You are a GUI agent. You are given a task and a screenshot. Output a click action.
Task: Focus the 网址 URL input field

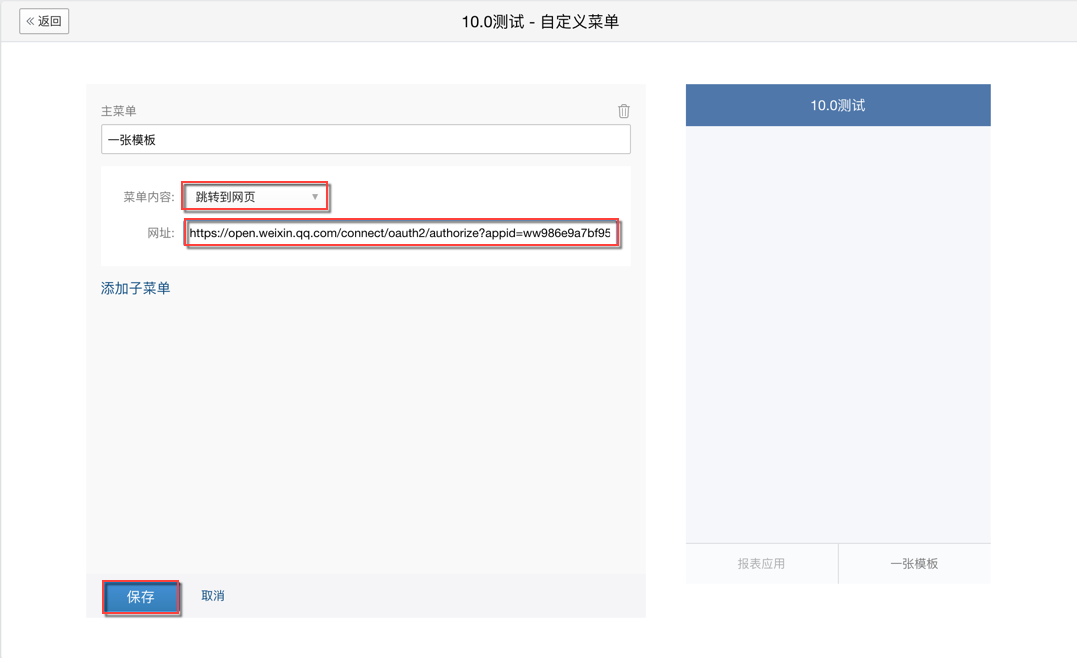402,233
